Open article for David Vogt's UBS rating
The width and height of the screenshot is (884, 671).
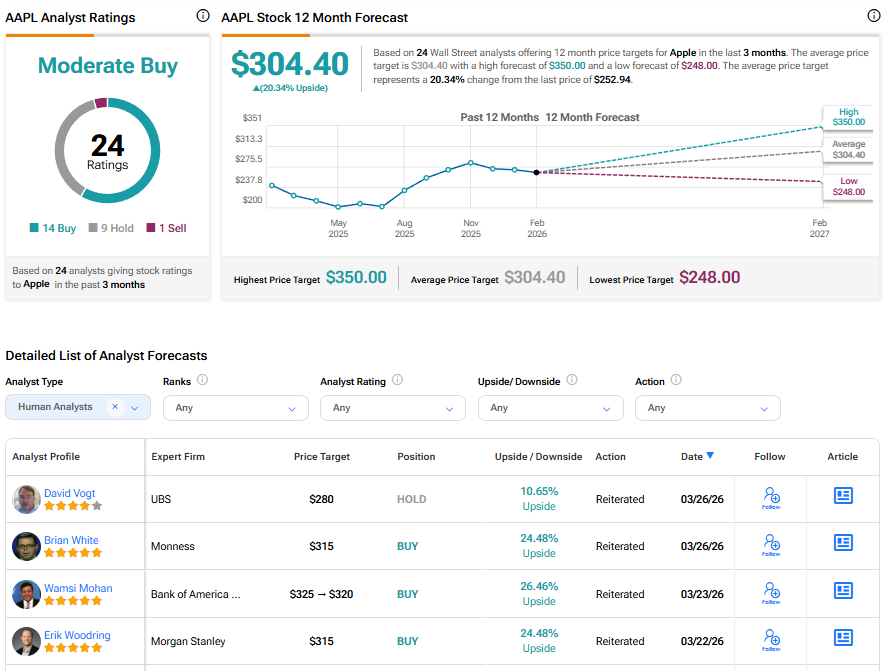[x=843, y=495]
